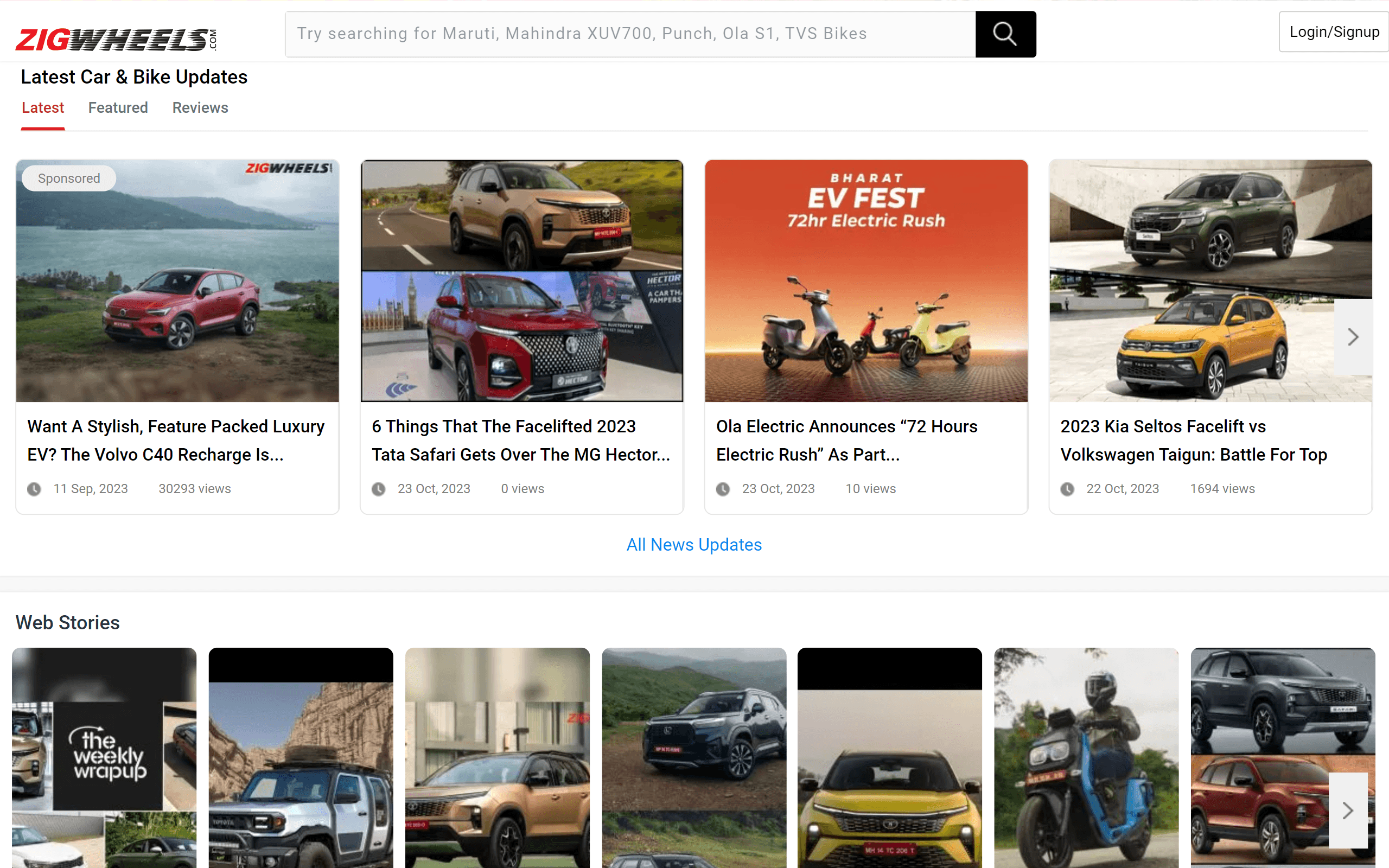Open the weekly wrapup web story
The height and width of the screenshot is (868, 1389).
[x=104, y=758]
